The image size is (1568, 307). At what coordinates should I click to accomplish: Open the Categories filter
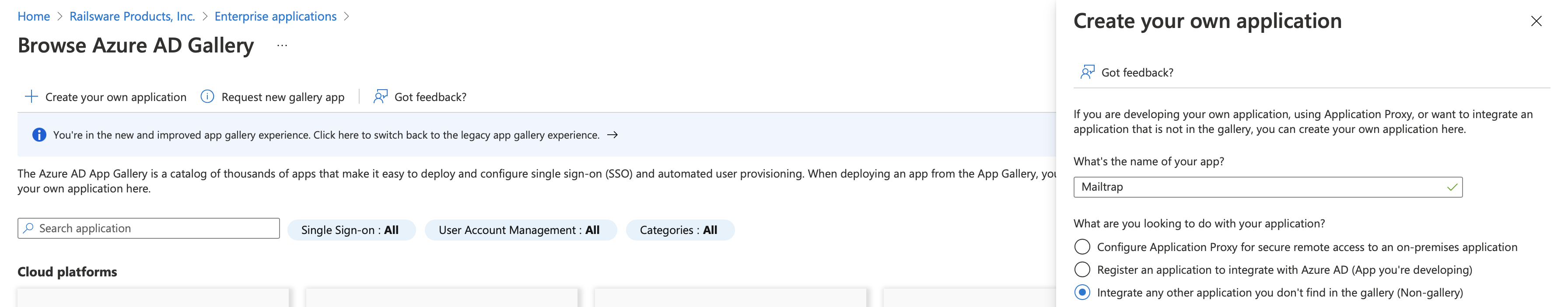[x=680, y=230]
